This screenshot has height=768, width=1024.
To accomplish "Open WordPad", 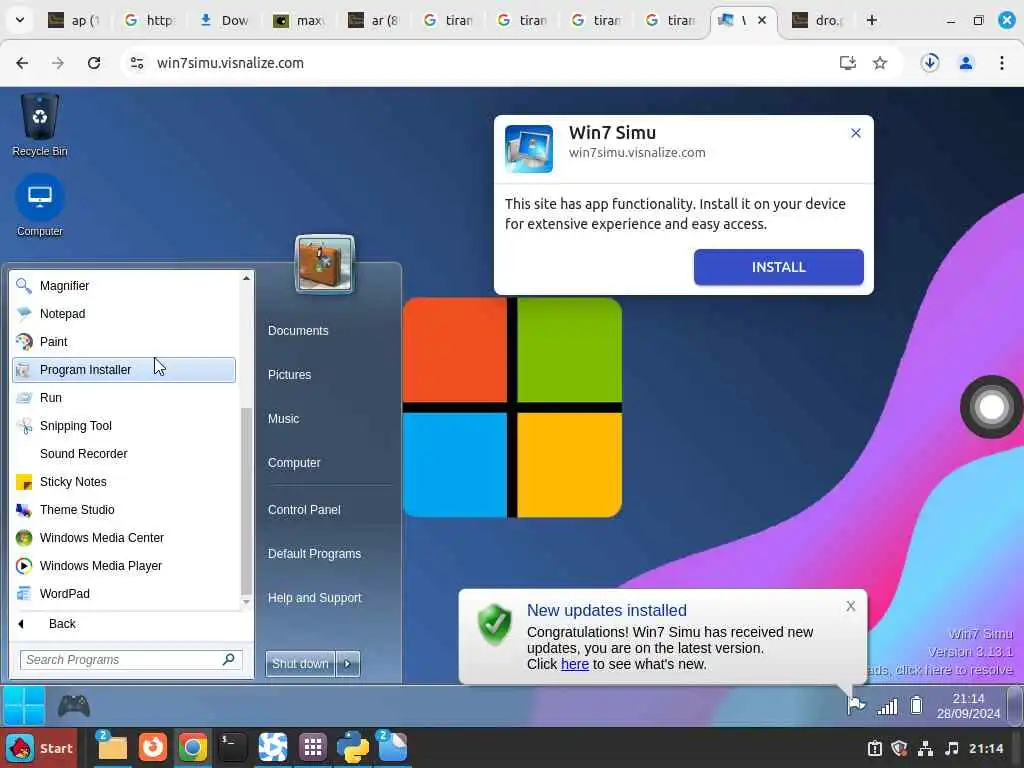I will point(124,594).
